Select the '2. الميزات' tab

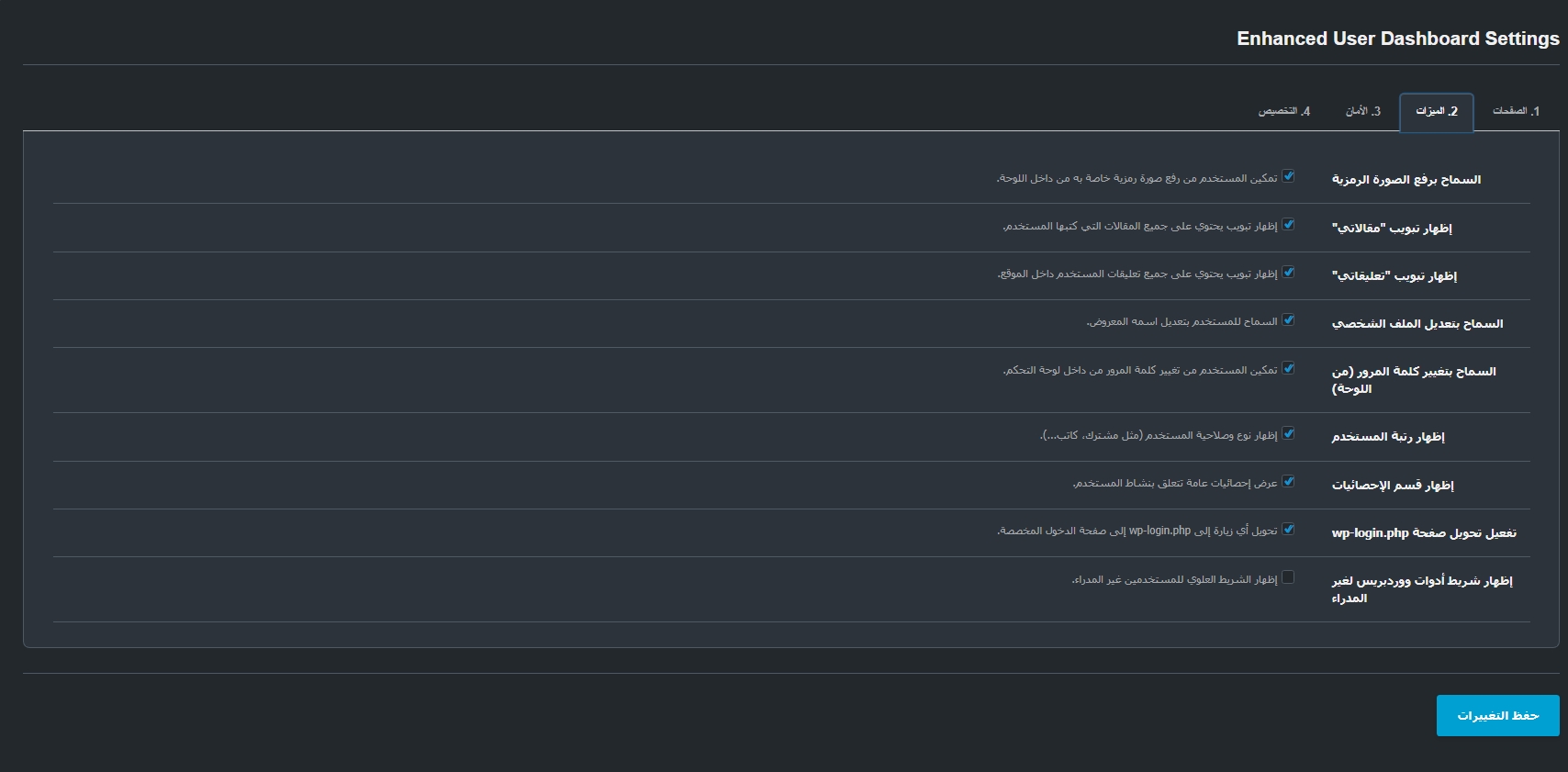tap(1436, 112)
